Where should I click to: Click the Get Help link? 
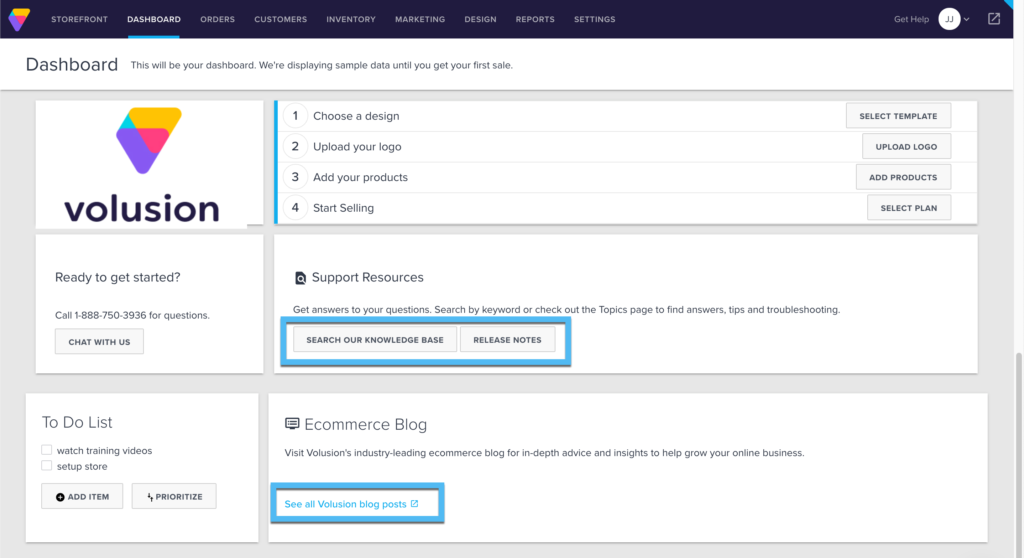tap(911, 20)
